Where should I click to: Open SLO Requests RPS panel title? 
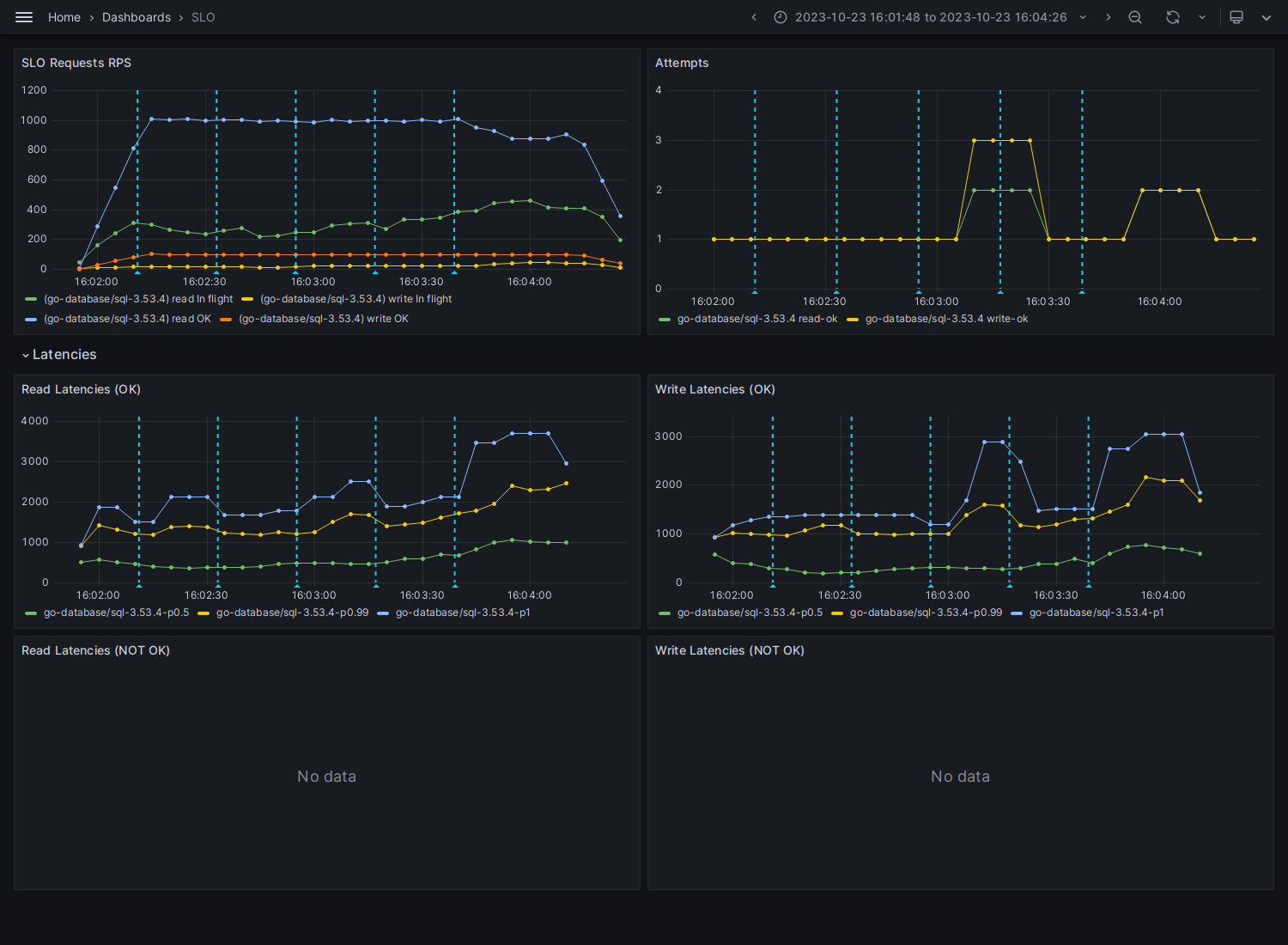(76, 63)
